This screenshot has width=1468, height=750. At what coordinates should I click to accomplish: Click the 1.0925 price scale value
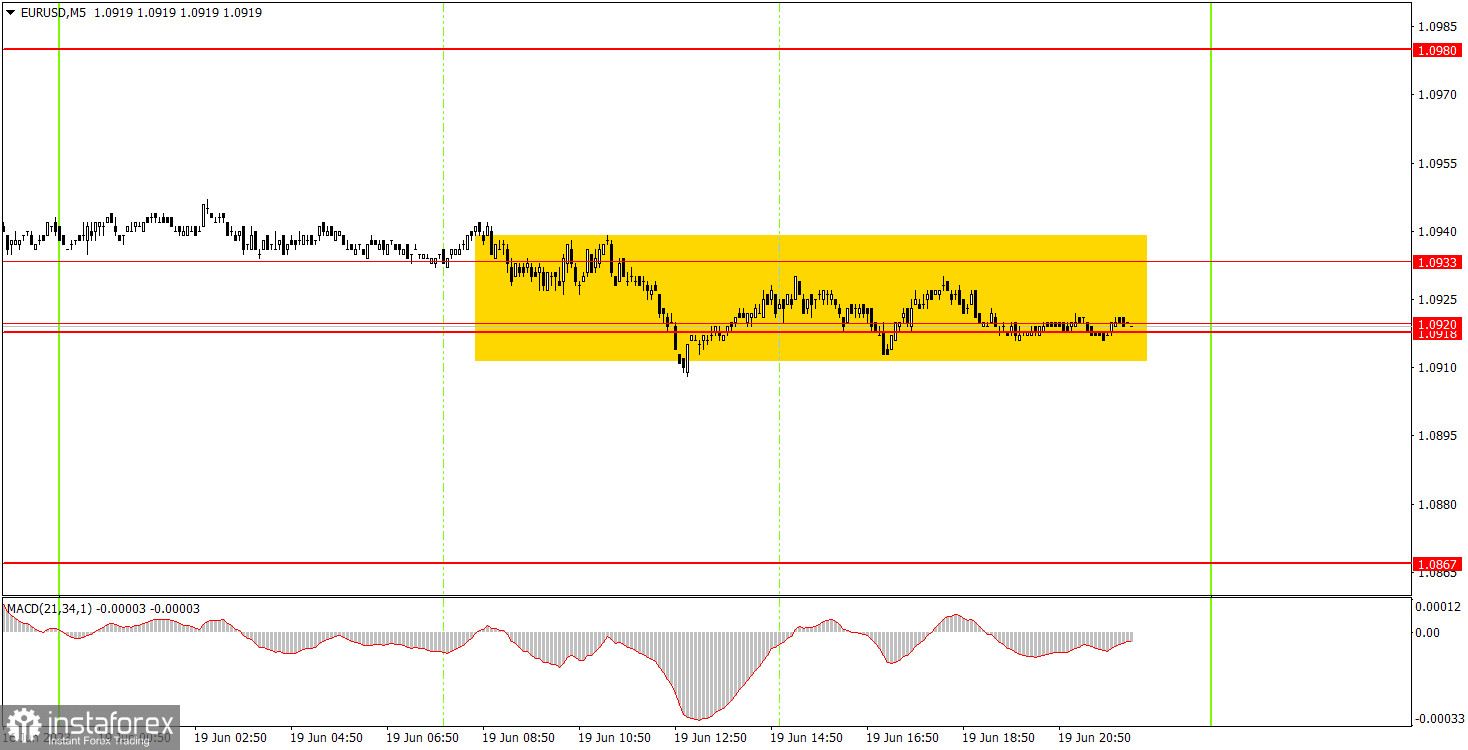tap(1436, 299)
